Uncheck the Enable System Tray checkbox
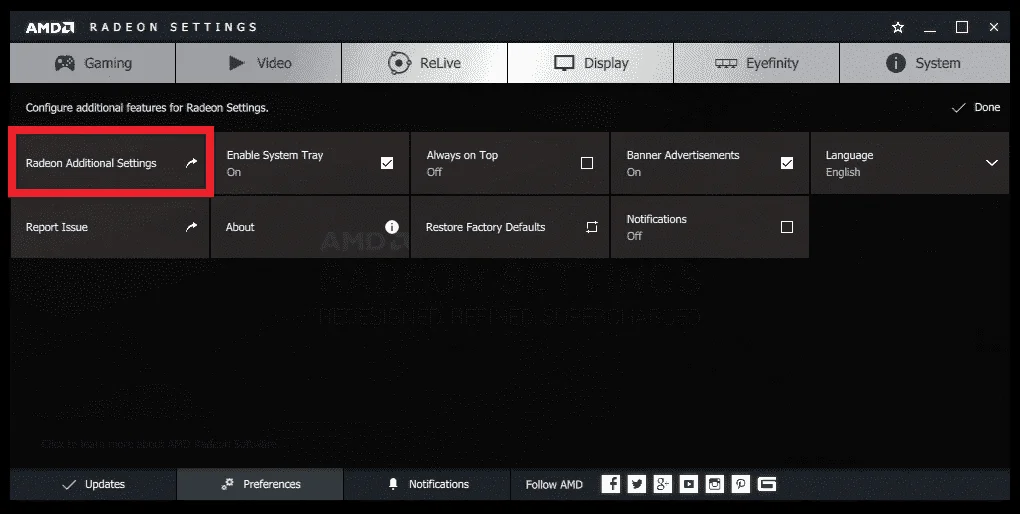The width and height of the screenshot is (1020, 514). click(387, 163)
